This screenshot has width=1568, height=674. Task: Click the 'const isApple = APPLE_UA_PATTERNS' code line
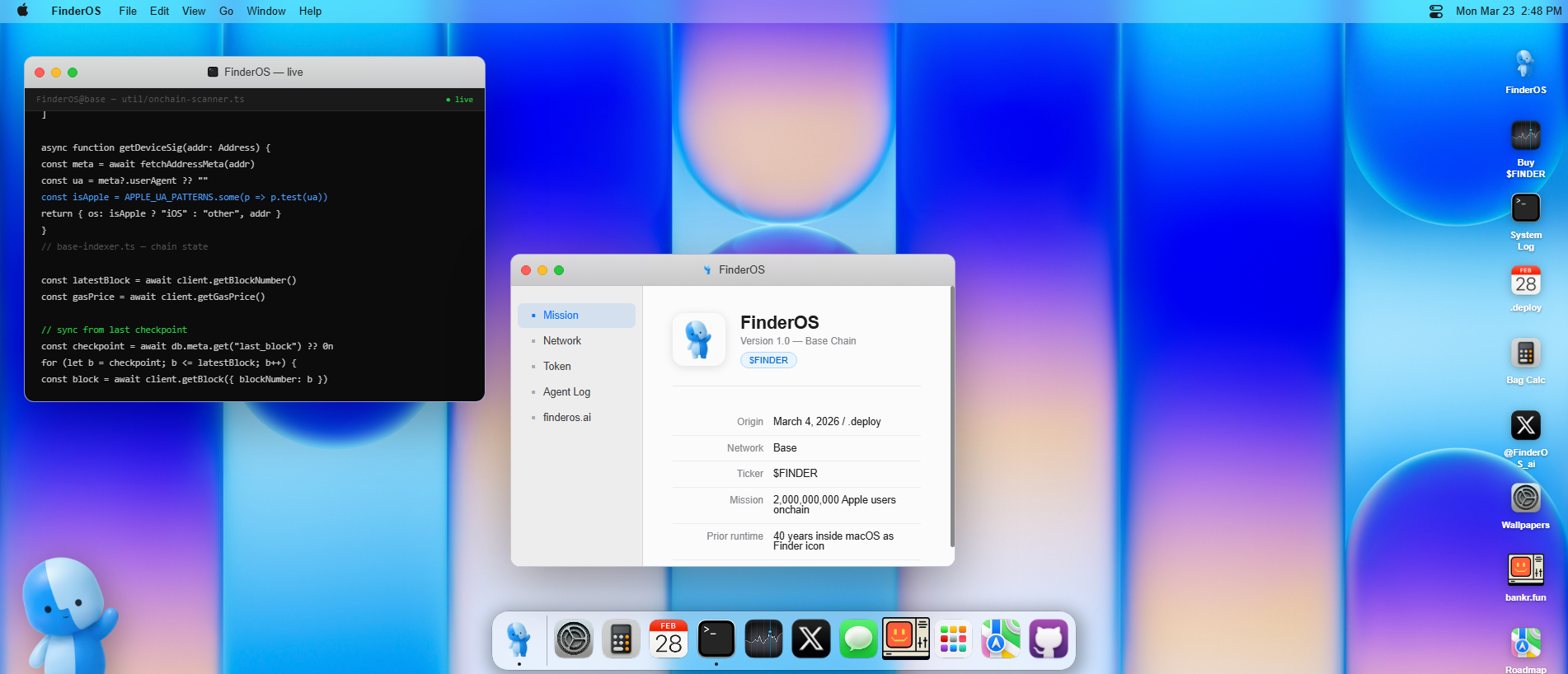(x=185, y=198)
